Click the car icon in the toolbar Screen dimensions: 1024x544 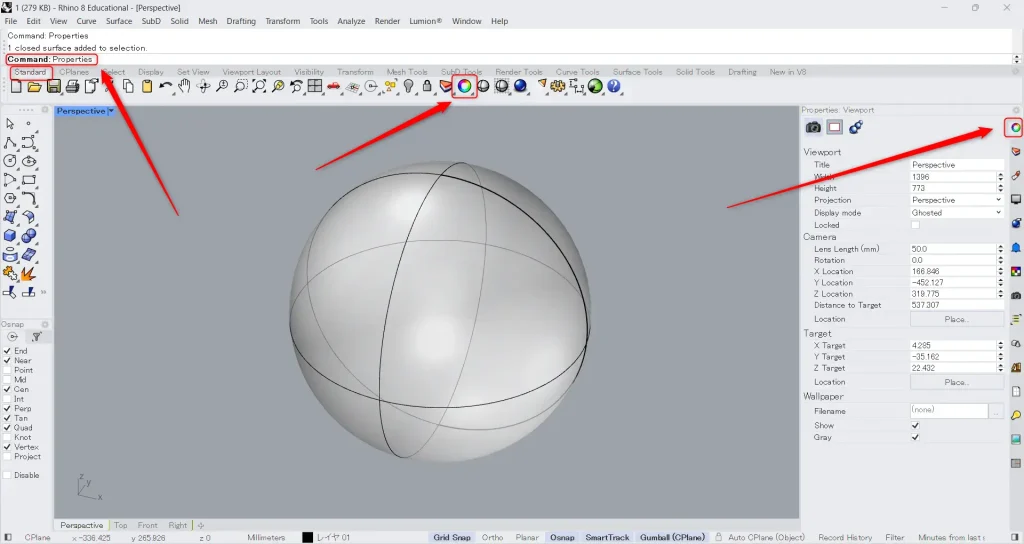coord(333,87)
